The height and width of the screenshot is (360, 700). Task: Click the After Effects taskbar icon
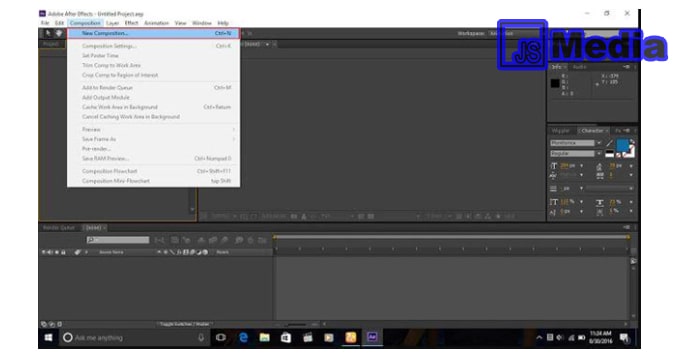[372, 337]
